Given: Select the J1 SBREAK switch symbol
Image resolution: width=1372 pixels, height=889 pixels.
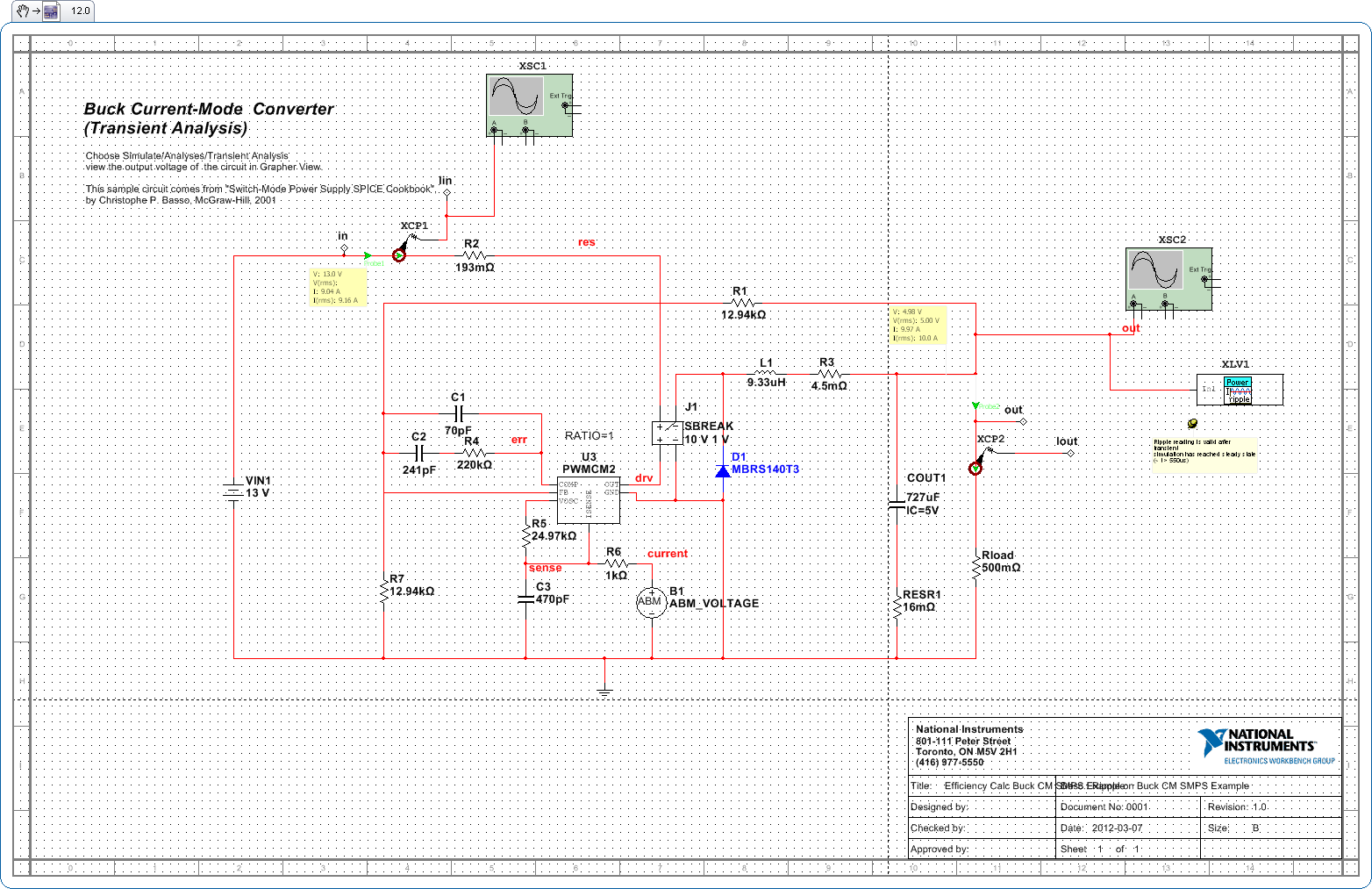Looking at the screenshot, I should pos(668,433).
